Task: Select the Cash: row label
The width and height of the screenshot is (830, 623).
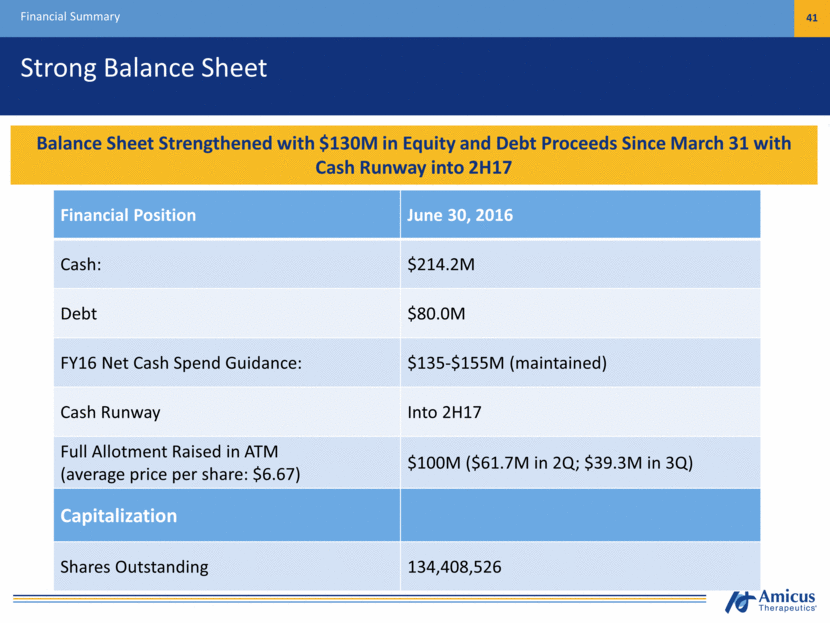Action: point(86,264)
